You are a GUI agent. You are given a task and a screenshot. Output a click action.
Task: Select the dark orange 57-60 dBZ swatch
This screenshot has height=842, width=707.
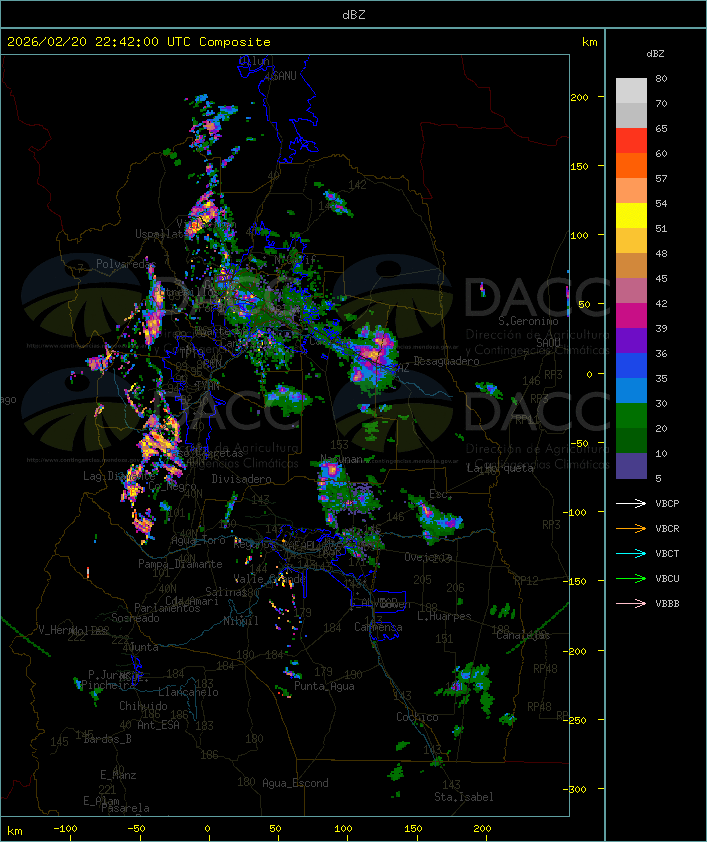pos(631,165)
